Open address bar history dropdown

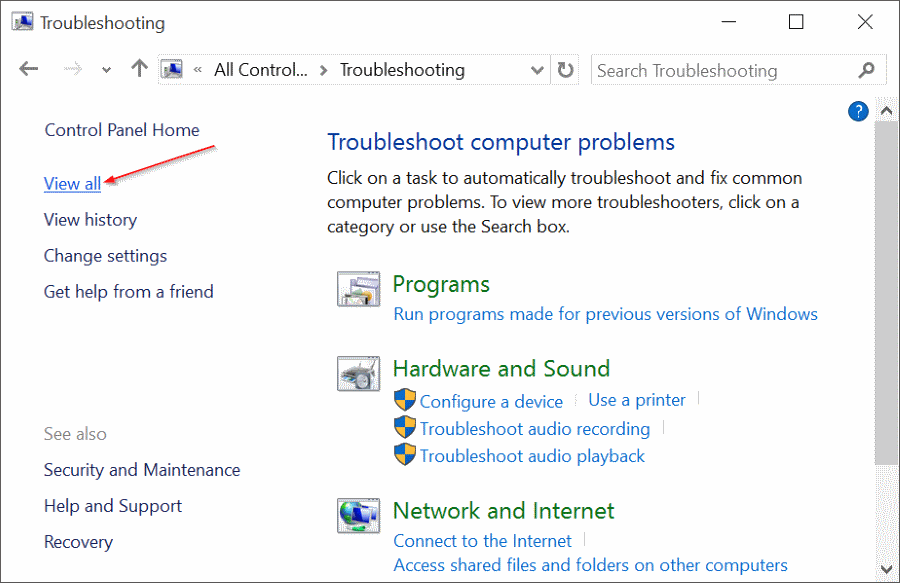537,70
